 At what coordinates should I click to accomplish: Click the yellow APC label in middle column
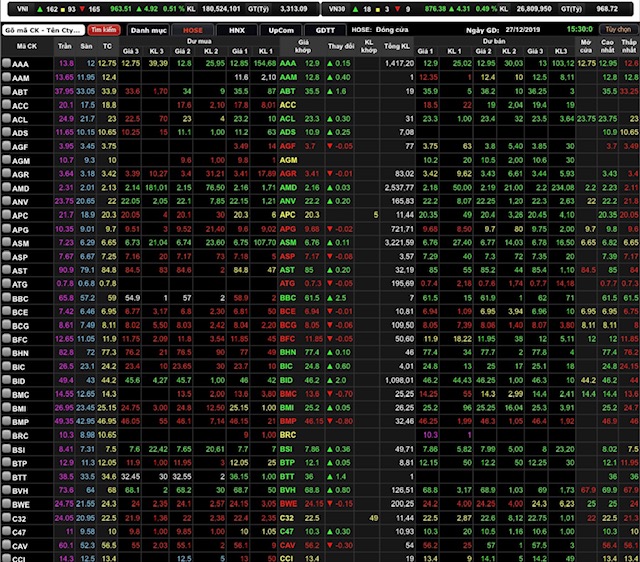(287, 215)
